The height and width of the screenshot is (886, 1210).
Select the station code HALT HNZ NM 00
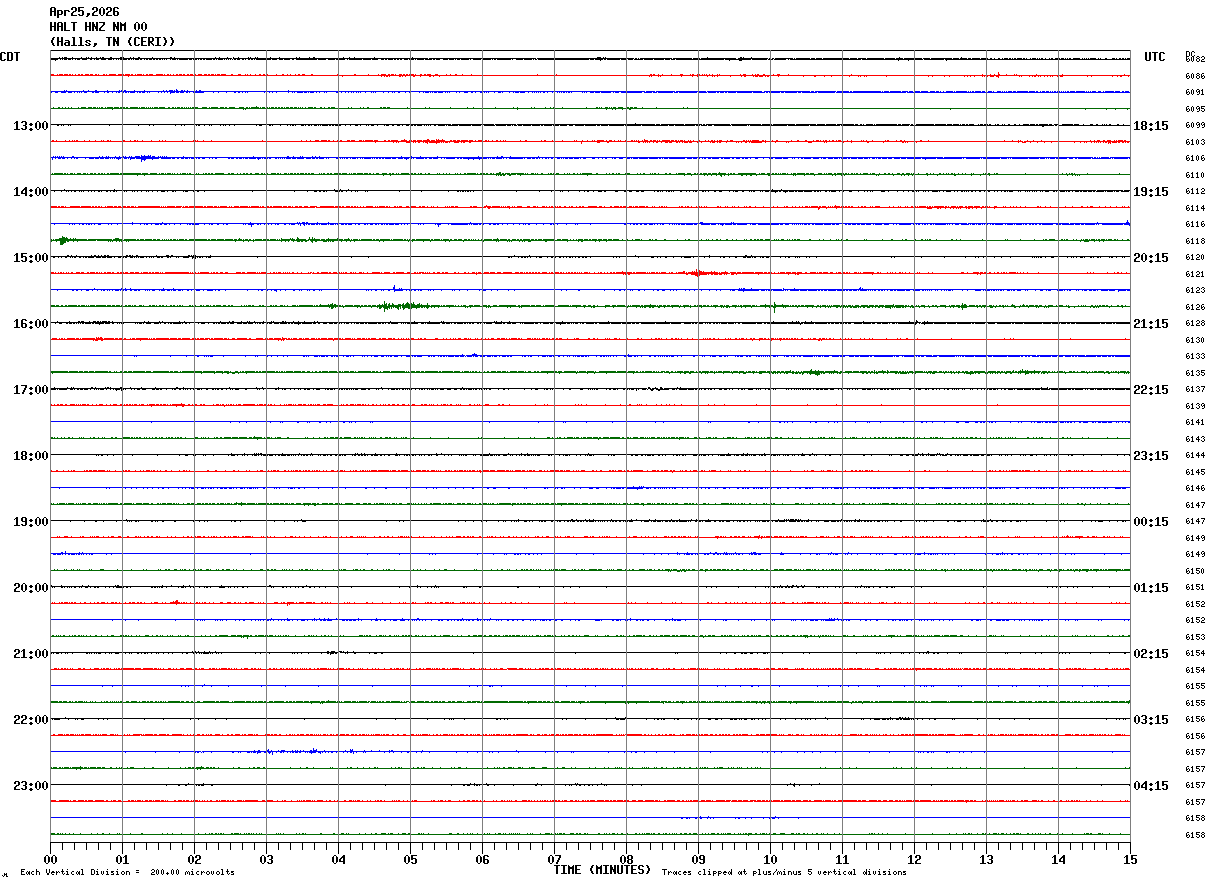(98, 27)
